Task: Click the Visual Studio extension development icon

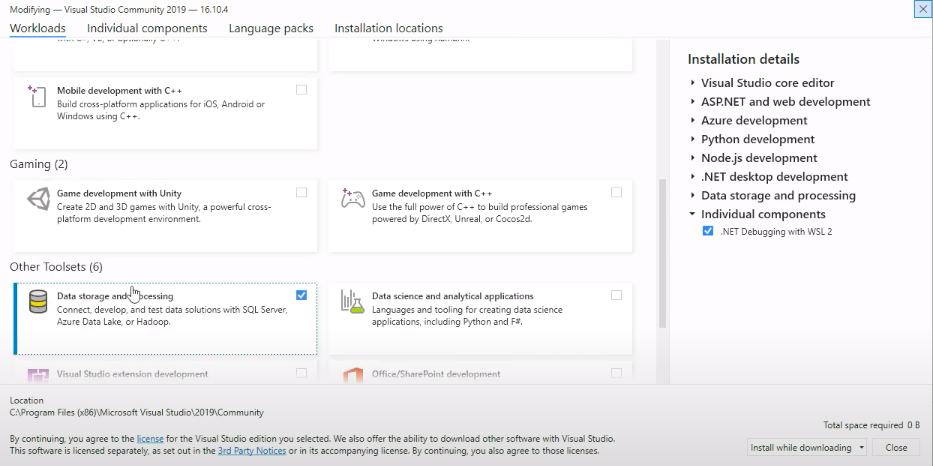Action: click(37, 376)
